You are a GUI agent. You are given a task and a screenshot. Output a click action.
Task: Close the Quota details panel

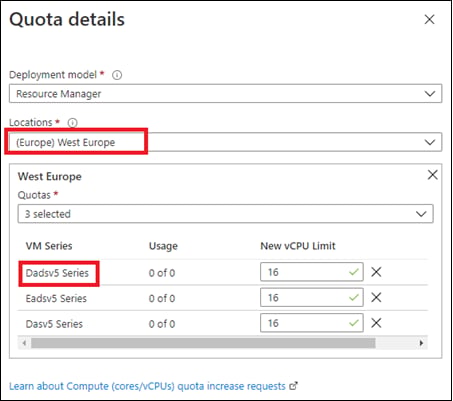(x=429, y=19)
